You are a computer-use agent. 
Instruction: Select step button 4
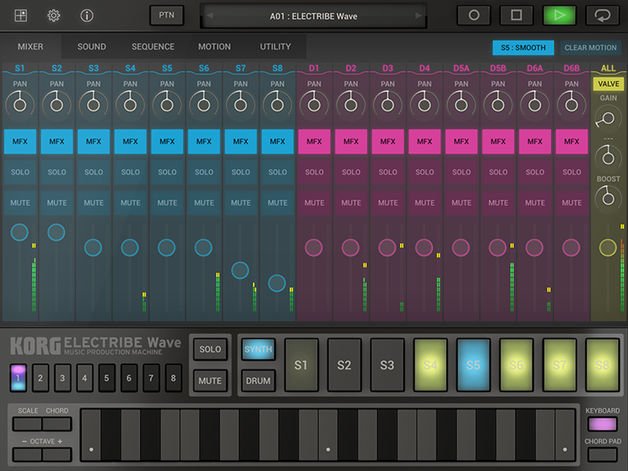coord(85,378)
